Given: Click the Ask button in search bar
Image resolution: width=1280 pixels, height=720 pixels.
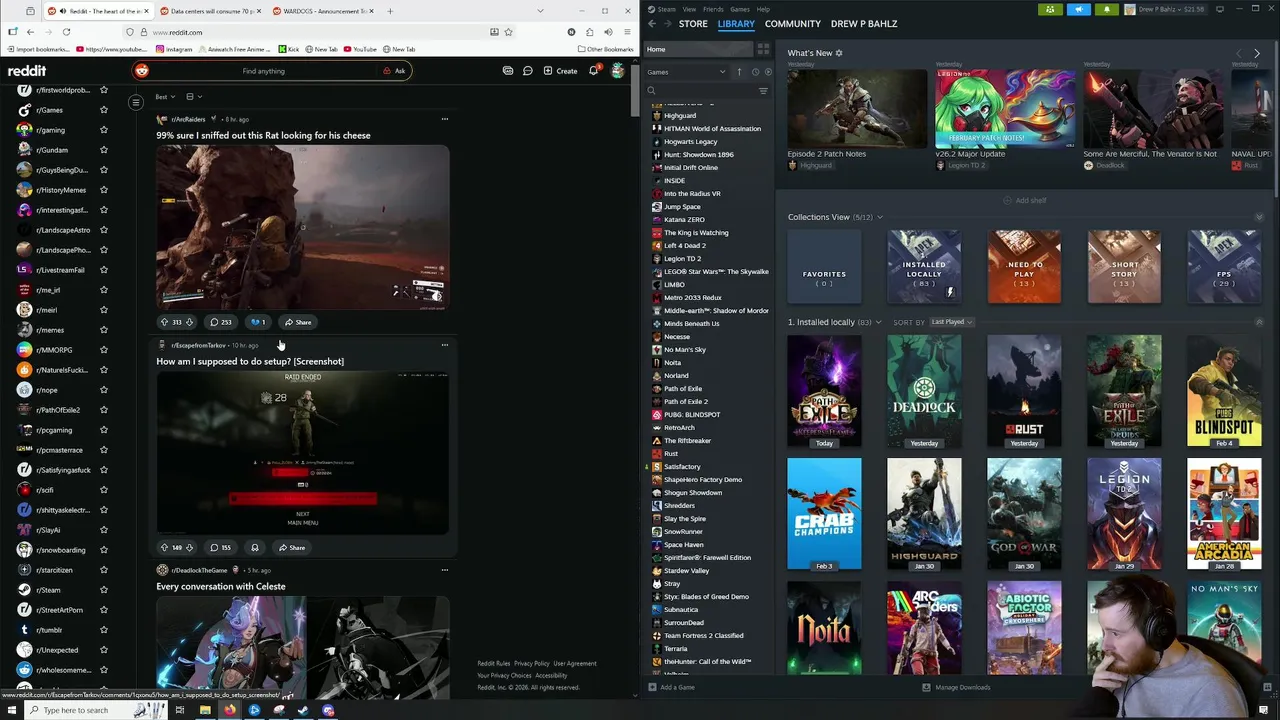Looking at the screenshot, I should tap(394, 71).
